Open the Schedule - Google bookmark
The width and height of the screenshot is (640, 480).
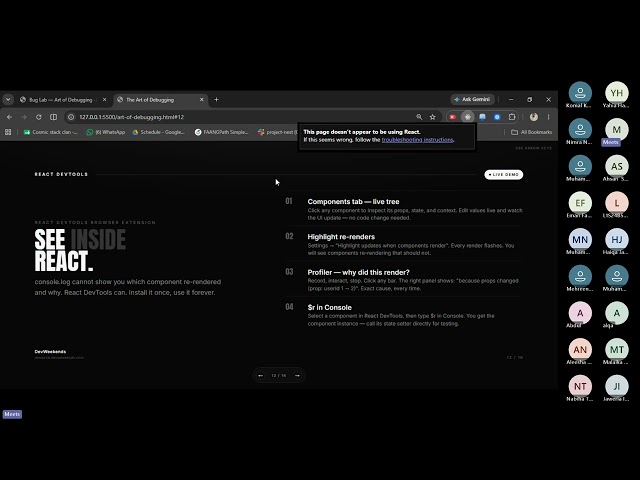[159, 132]
